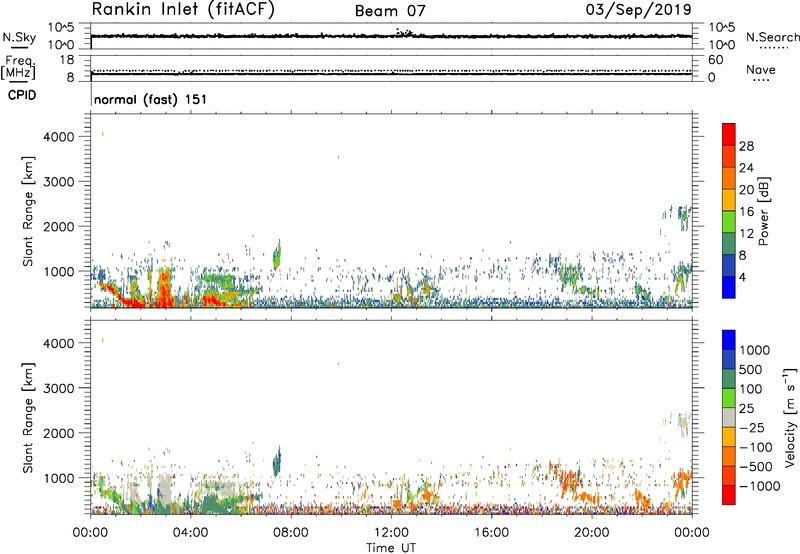Select the "08:00" time axis label
This screenshot has width=800, height=554.
pyautogui.click(x=291, y=533)
